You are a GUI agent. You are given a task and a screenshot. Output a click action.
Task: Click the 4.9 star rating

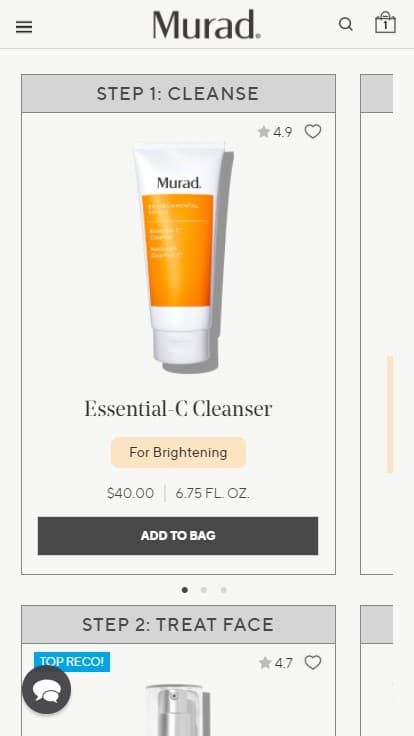click(x=275, y=132)
